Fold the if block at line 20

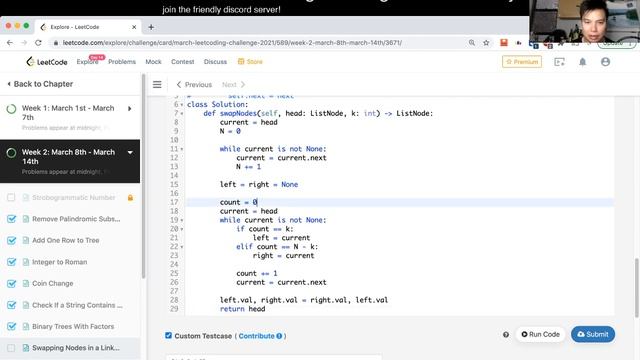182,229
